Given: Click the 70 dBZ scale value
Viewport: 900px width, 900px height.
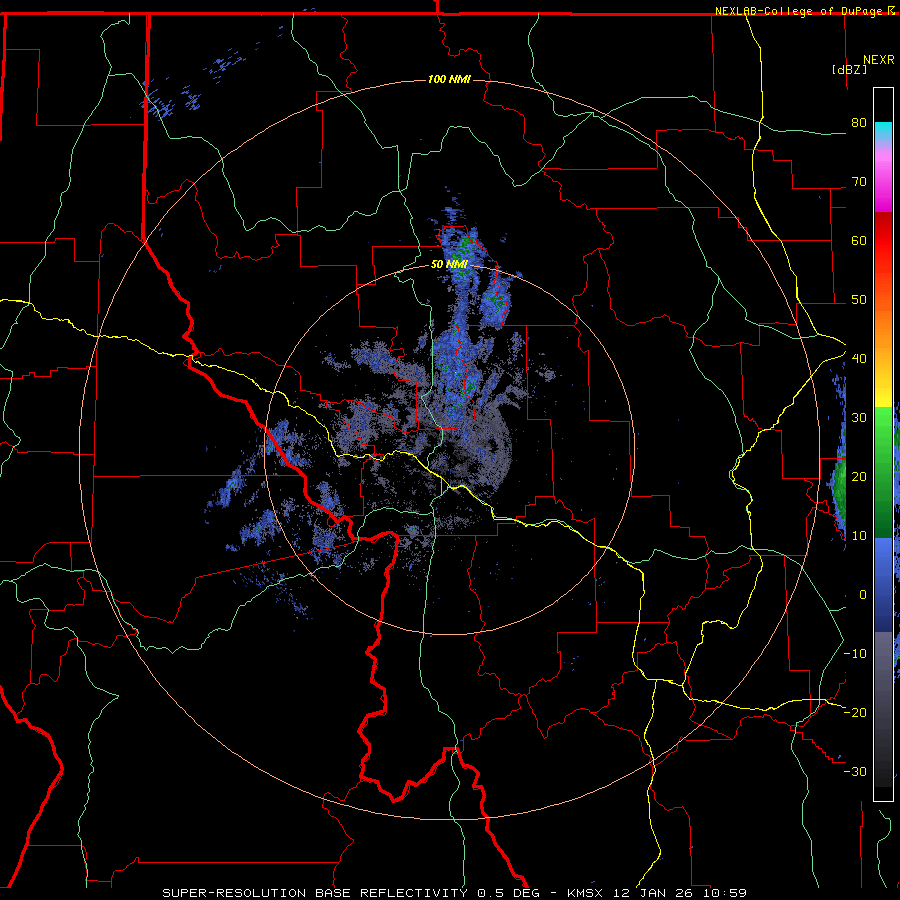Looking at the screenshot, I should (859, 182).
